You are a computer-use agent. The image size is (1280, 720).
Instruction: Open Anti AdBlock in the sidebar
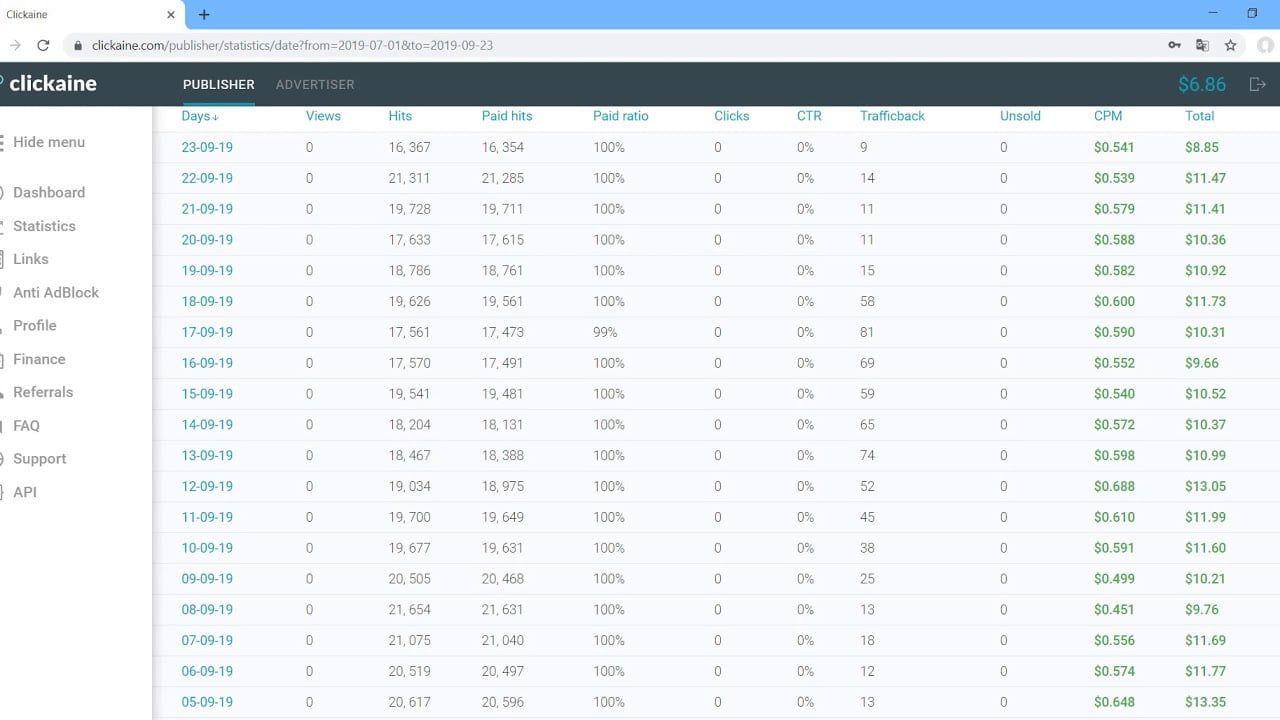click(x=55, y=292)
